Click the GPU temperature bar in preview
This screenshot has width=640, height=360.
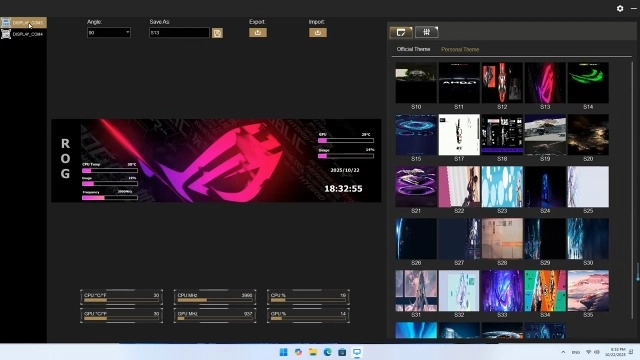[x=346, y=140]
